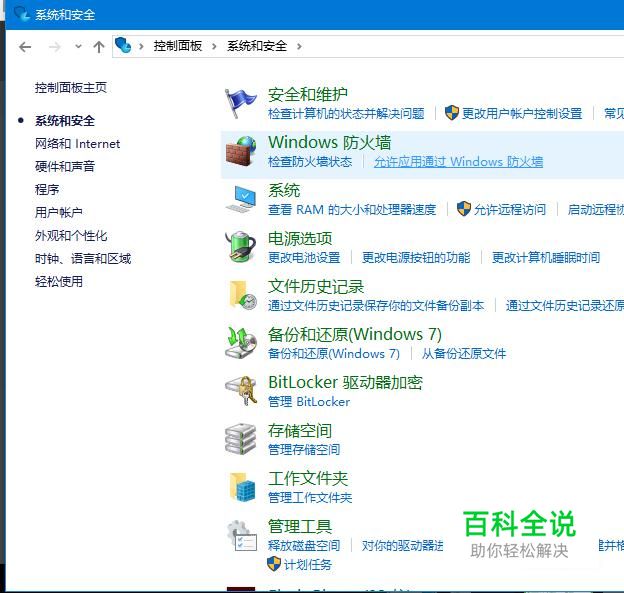Expand chevron after the address bar icon
The width and height of the screenshot is (624, 593).
tap(141, 47)
